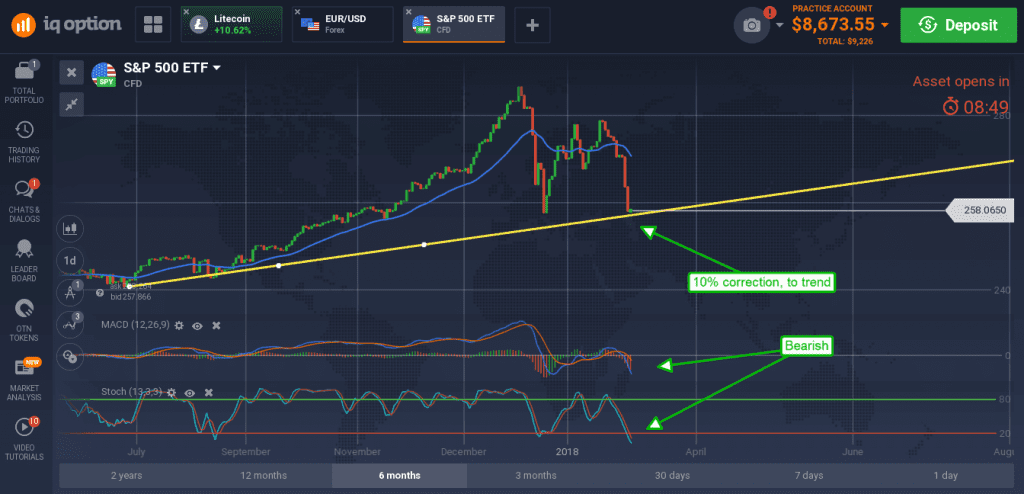Open Trading History from sidebar

(x=24, y=141)
